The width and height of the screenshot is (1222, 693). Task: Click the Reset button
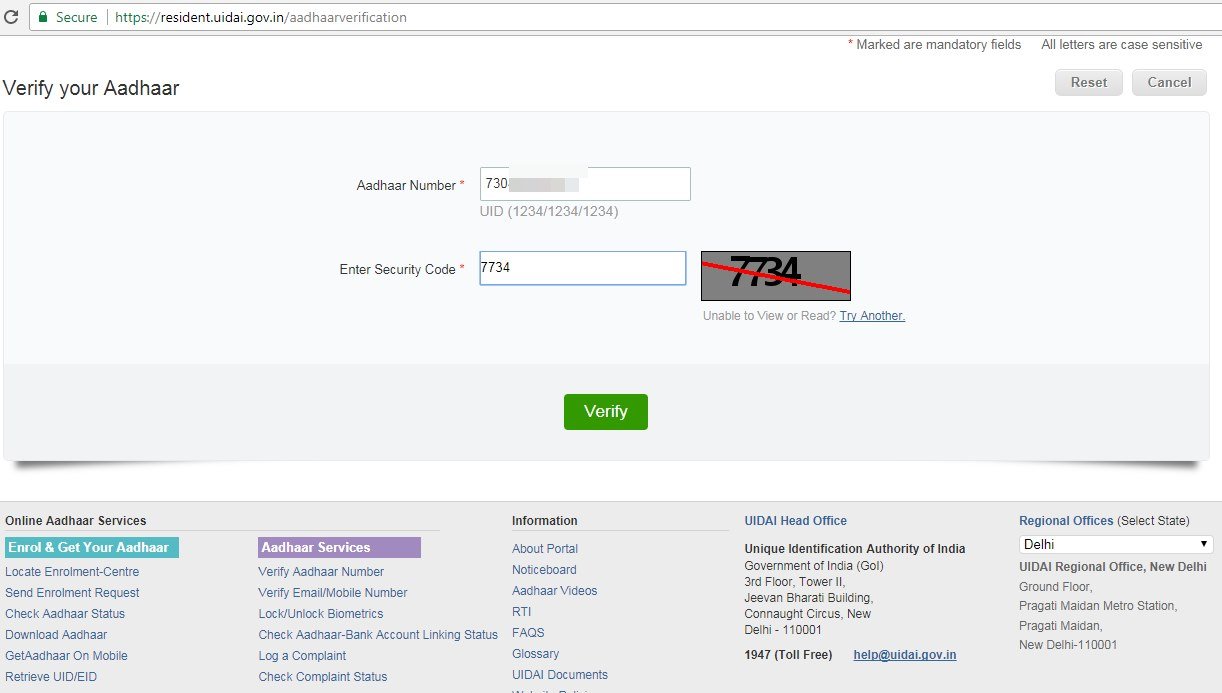pos(1089,82)
